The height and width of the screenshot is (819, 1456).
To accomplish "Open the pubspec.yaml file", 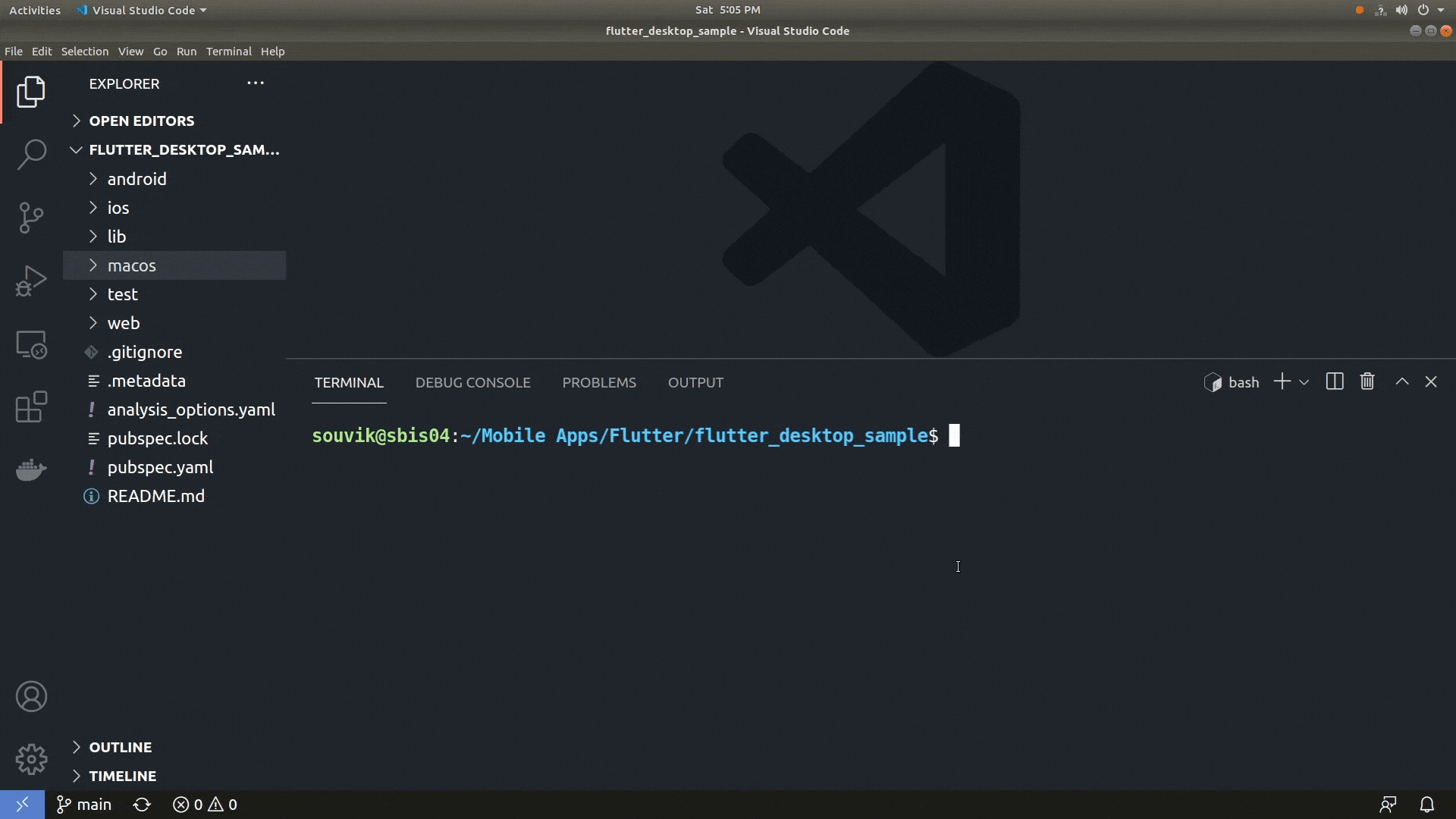I will pyautogui.click(x=174, y=467).
